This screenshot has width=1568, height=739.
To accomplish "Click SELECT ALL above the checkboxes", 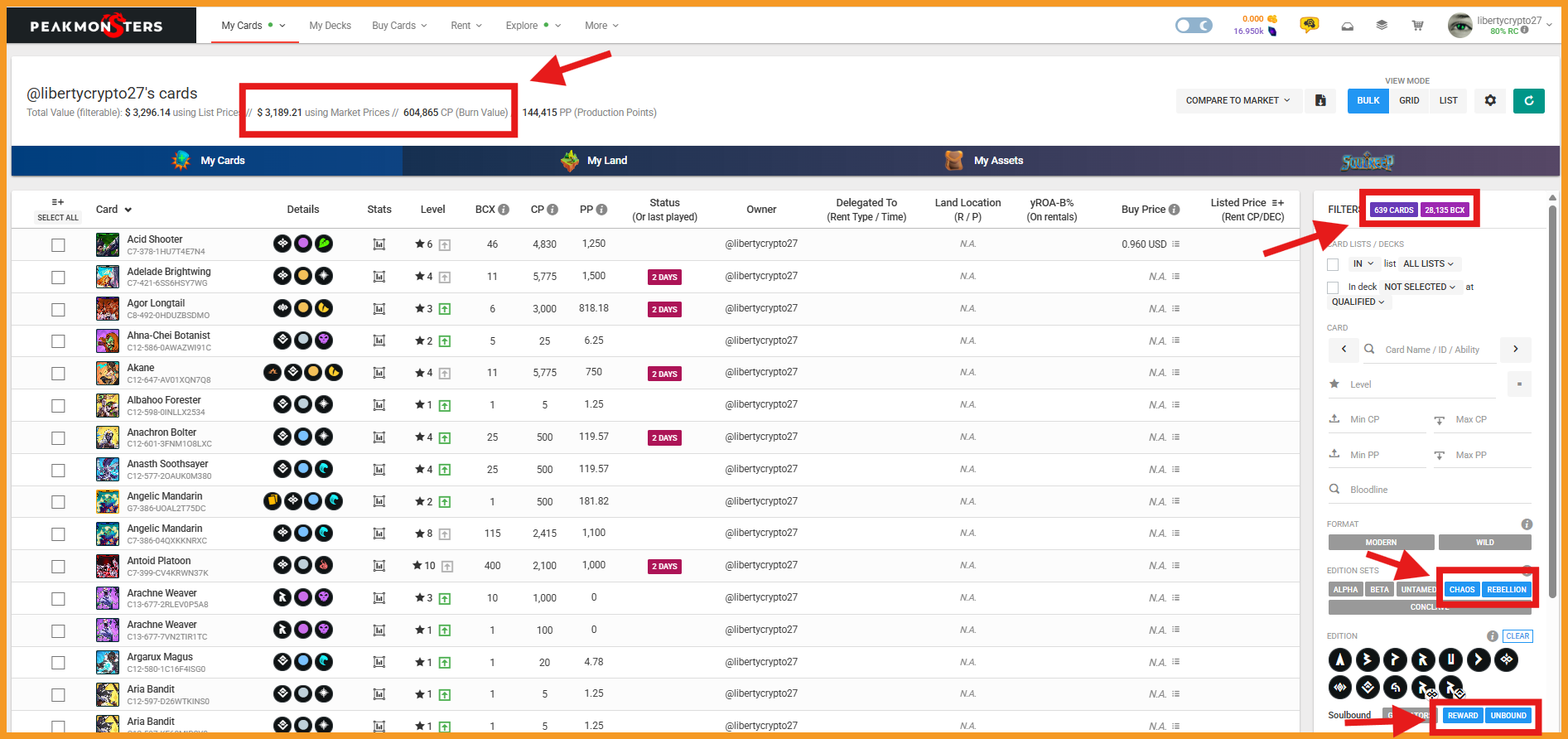I will pyautogui.click(x=58, y=218).
